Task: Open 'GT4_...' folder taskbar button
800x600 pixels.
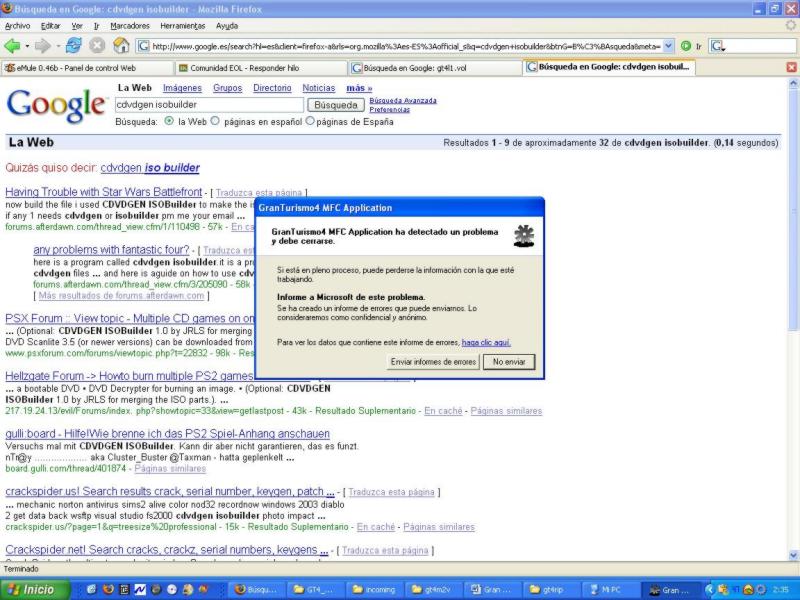Action: tap(315, 590)
